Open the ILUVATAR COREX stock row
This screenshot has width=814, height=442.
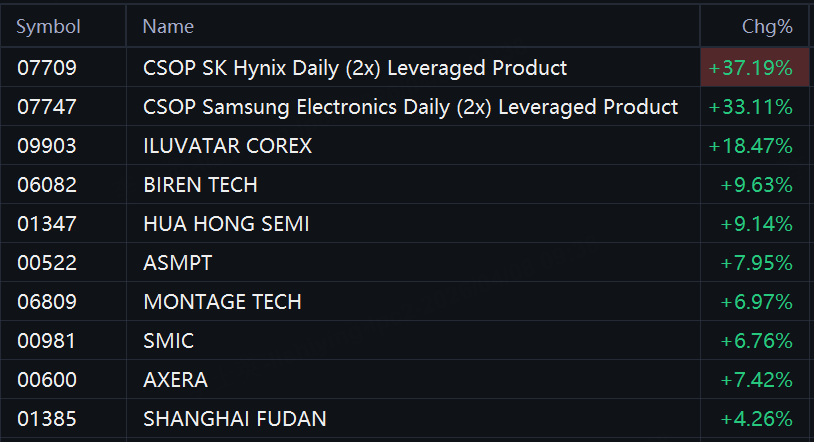pyautogui.click(x=228, y=146)
